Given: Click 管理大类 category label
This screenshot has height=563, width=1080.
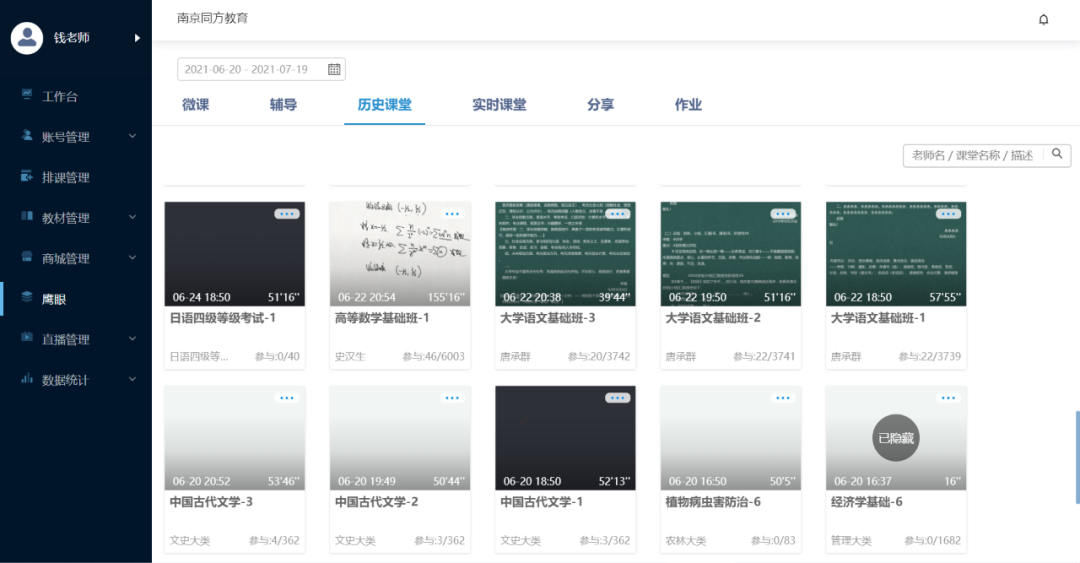Looking at the screenshot, I should 851,540.
